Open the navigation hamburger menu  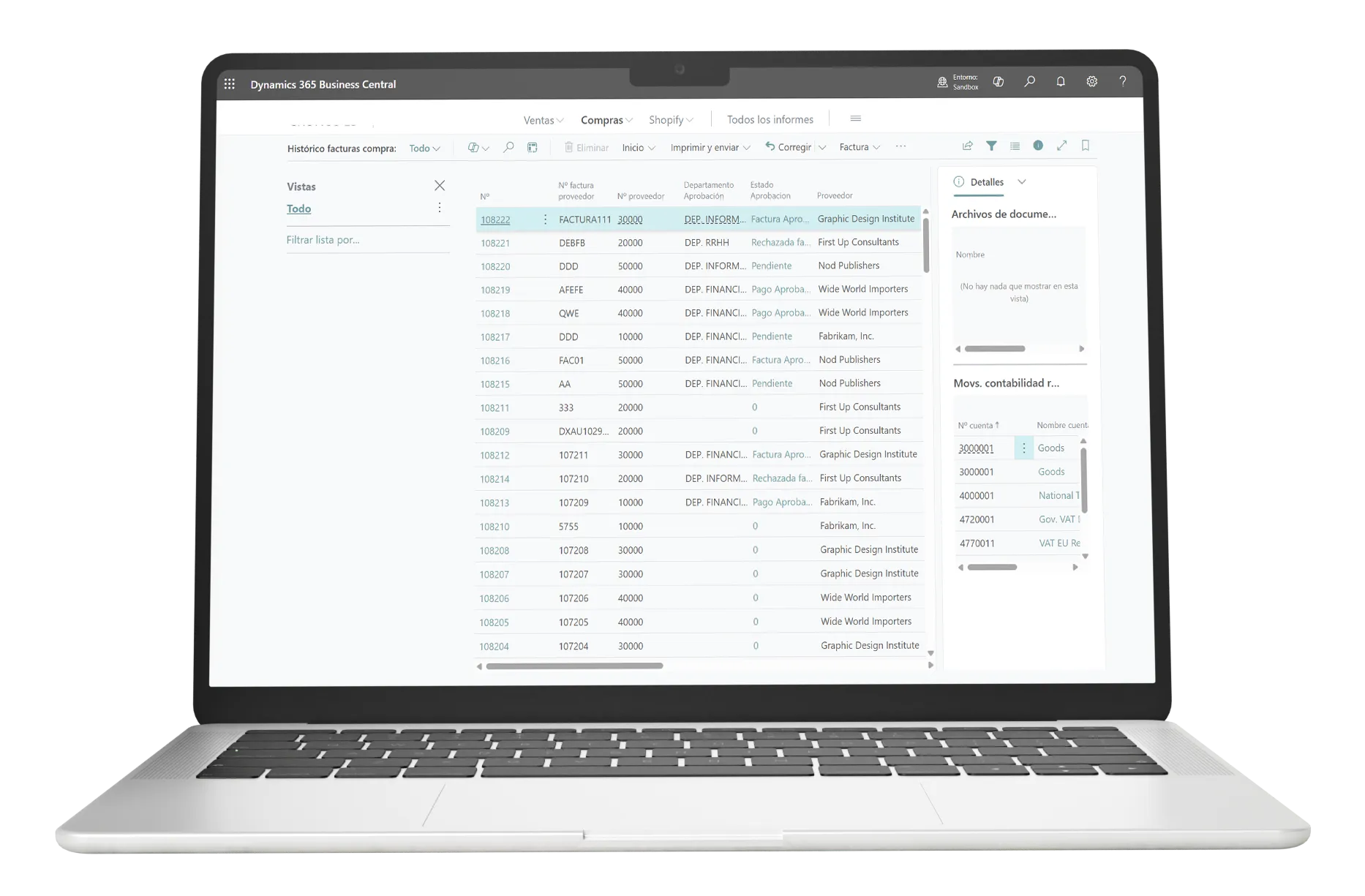click(855, 118)
